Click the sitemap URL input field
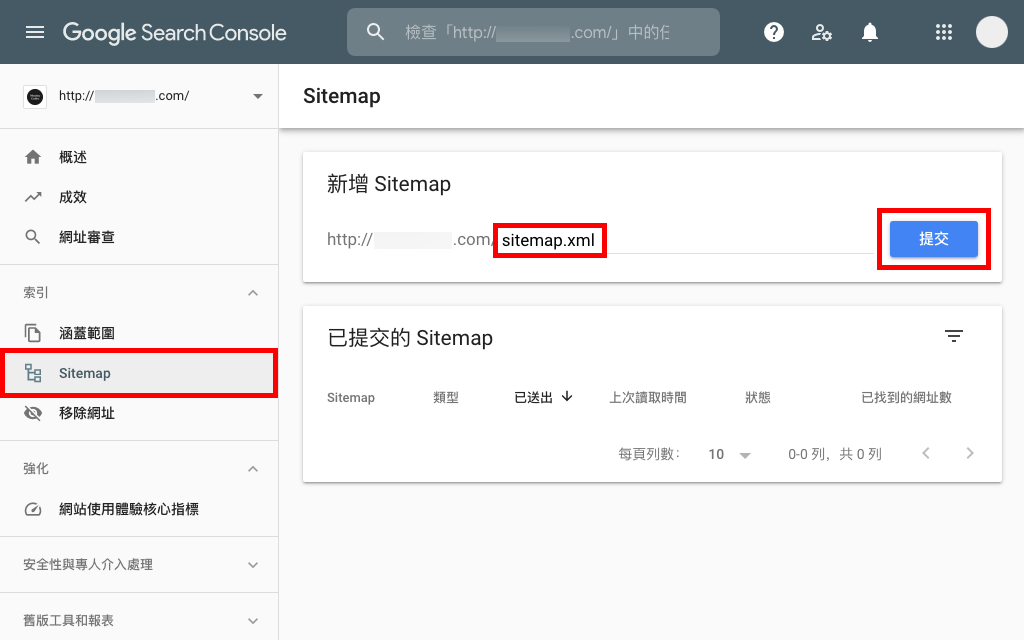Image resolution: width=1024 pixels, height=640 pixels. pyautogui.click(x=684, y=240)
